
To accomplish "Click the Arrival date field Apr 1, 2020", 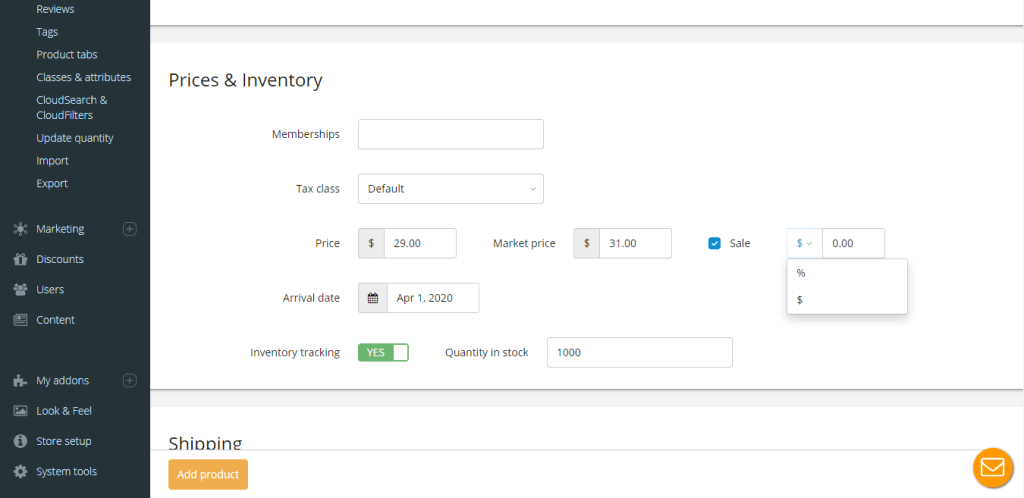I will pos(433,298).
